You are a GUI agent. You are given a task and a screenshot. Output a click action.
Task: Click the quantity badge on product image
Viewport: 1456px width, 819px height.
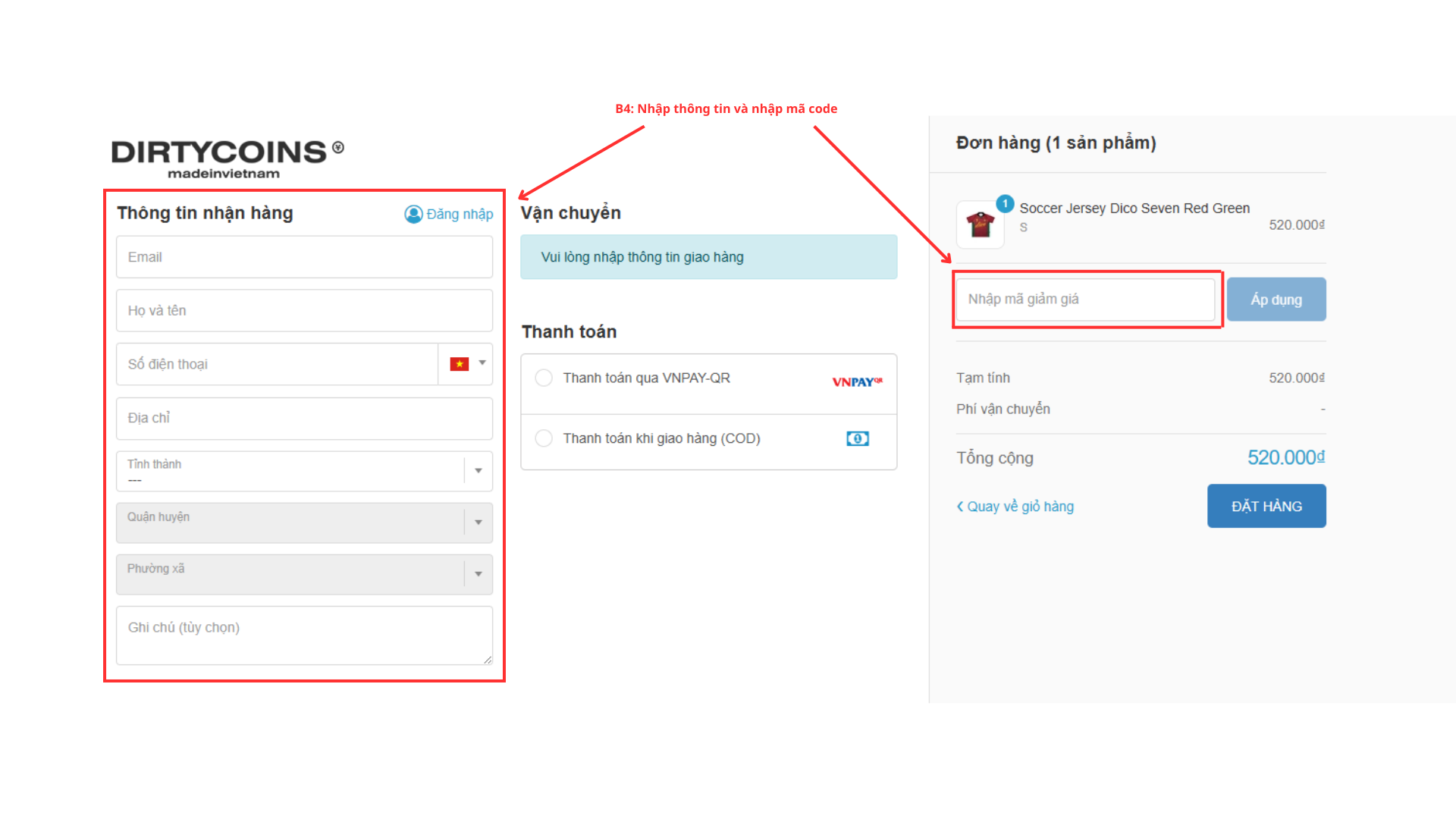point(1005,203)
